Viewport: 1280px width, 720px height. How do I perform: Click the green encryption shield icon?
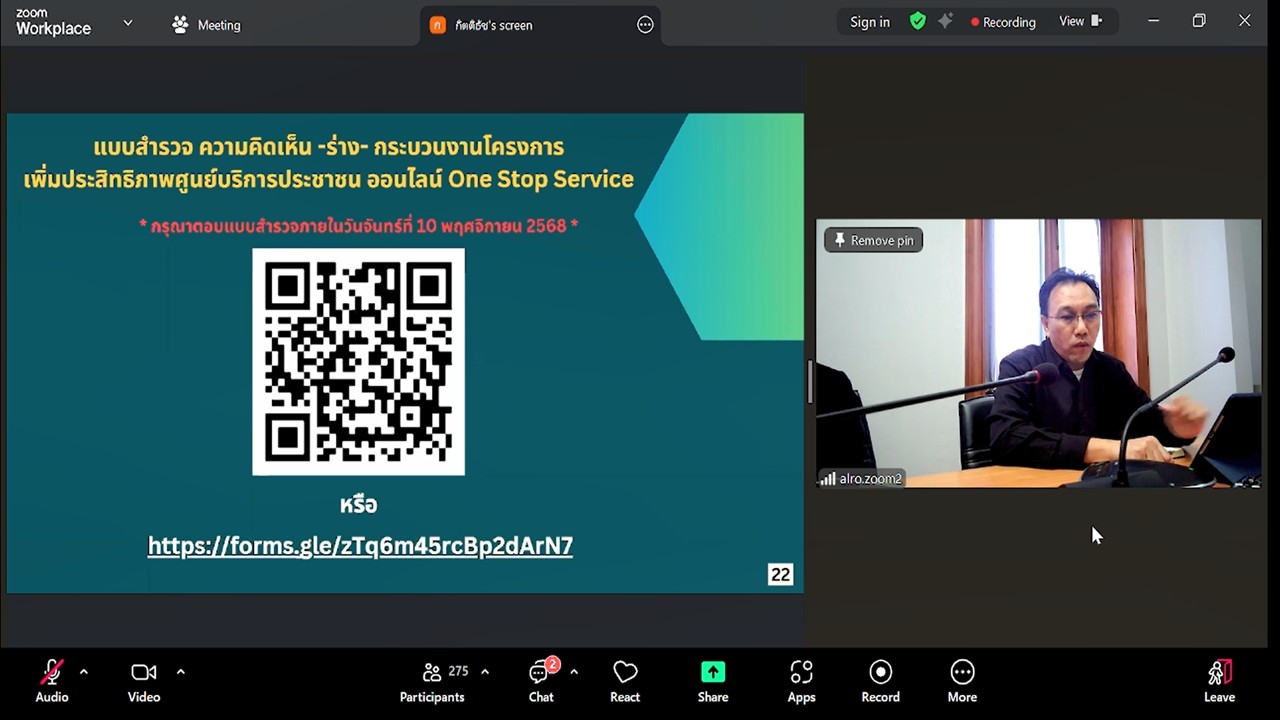(917, 22)
